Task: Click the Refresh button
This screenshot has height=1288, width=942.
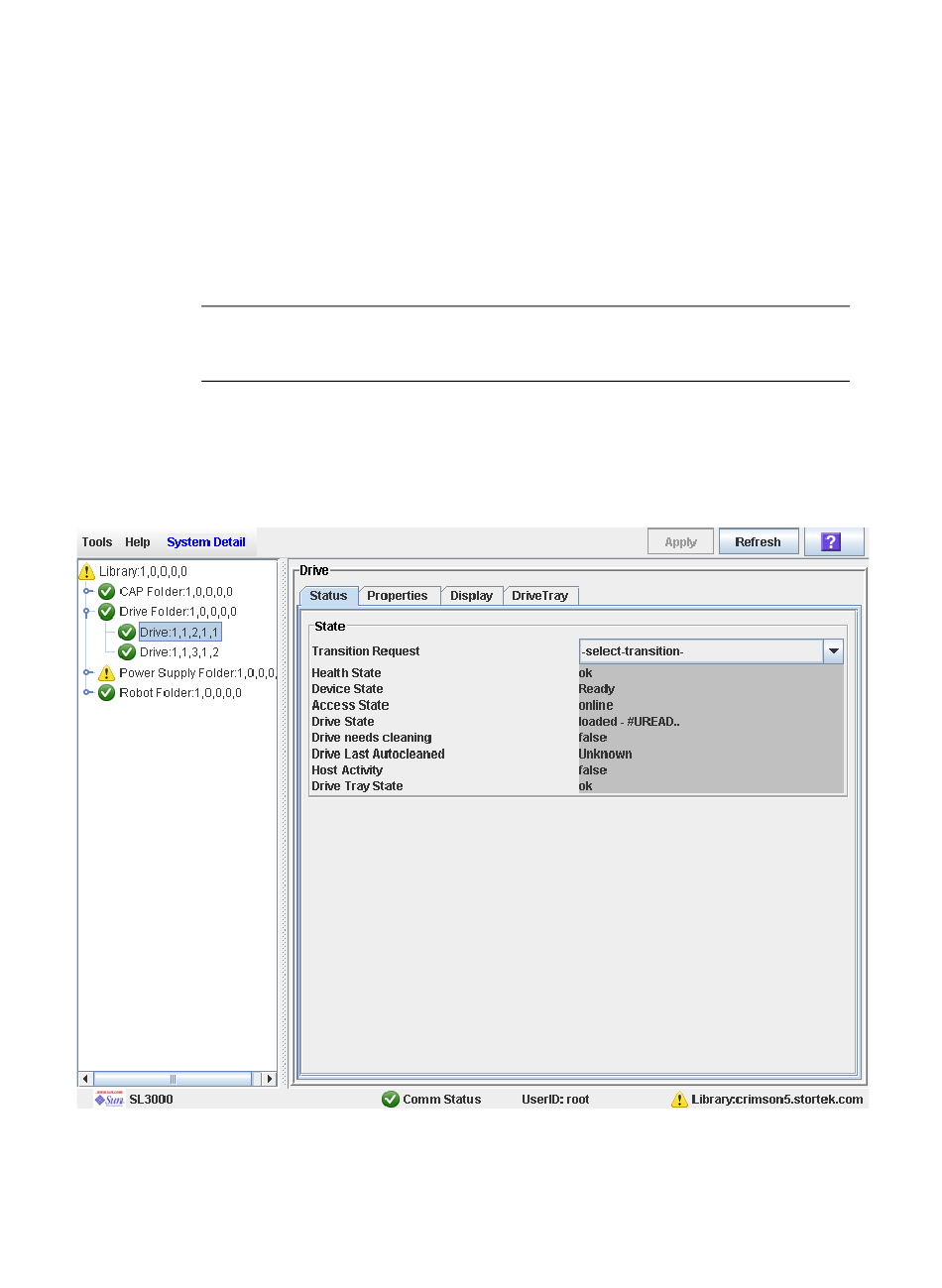Action: (759, 542)
